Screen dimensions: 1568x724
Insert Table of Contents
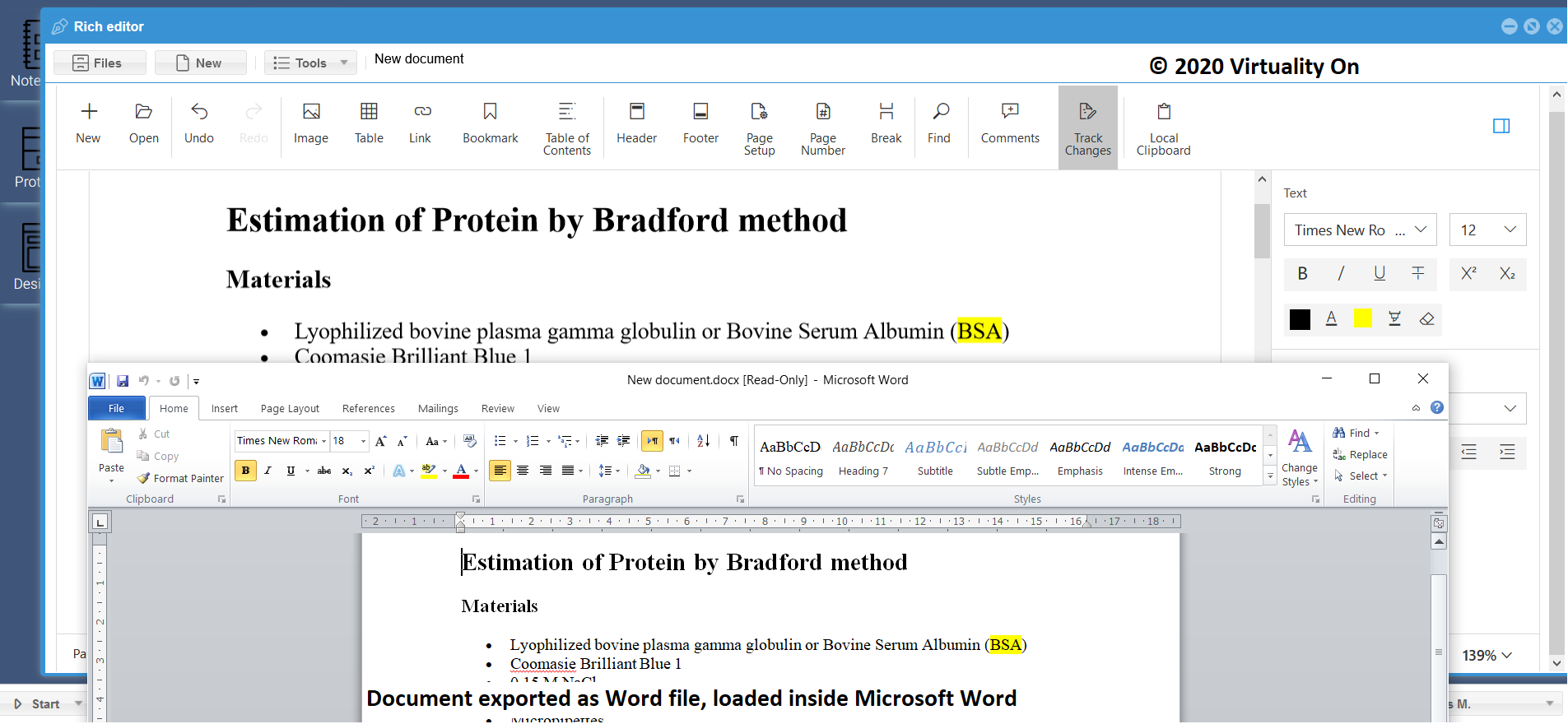[567, 129]
